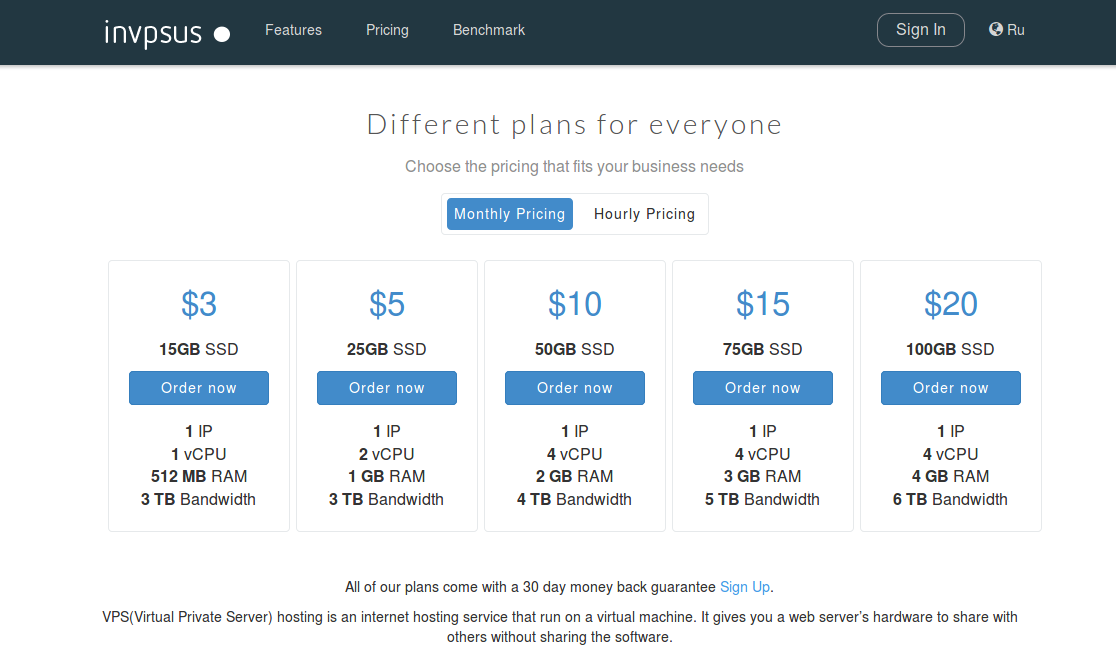Viewport: 1116px width, 671px height.
Task: Go to the Benchmark page
Action: click(489, 30)
